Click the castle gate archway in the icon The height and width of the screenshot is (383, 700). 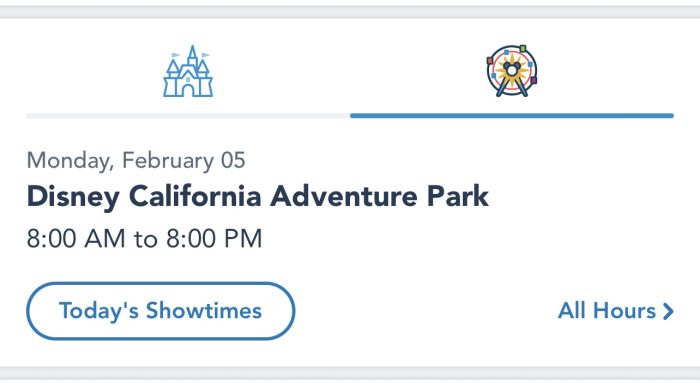pyautogui.click(x=188, y=91)
